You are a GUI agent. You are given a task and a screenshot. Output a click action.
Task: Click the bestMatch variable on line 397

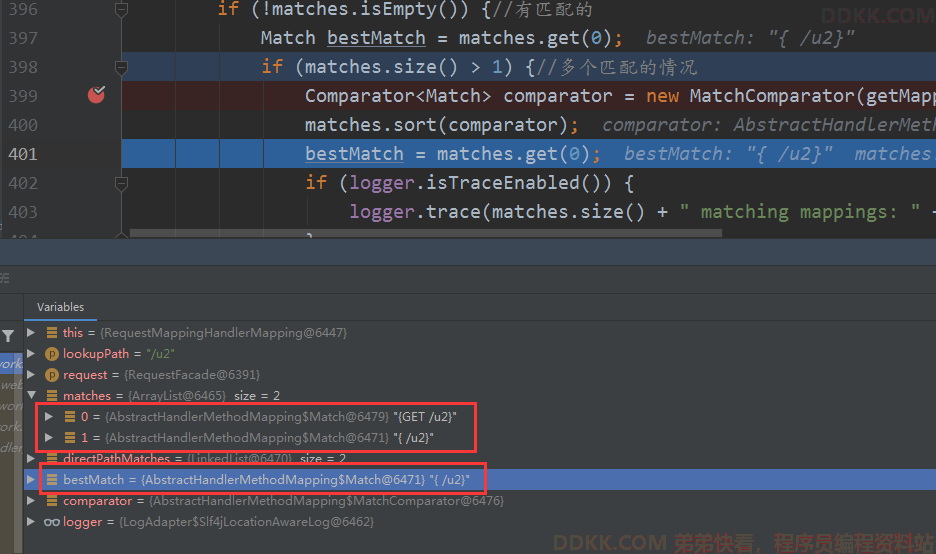[x=376, y=38]
